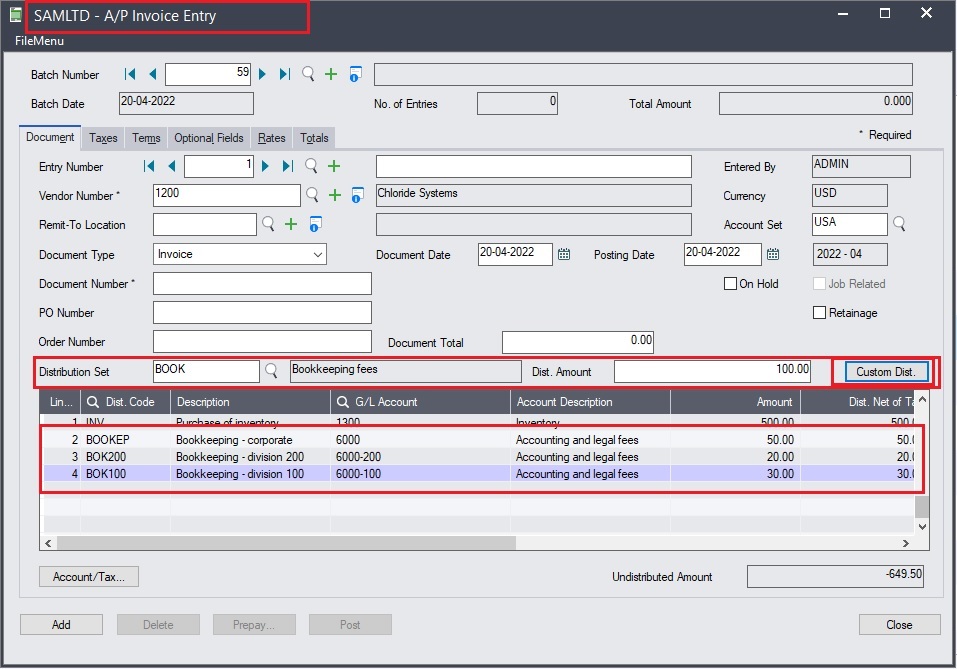Viewport: 957px width, 669px height.
Task: Switch to the Rates tab
Action: 272,138
